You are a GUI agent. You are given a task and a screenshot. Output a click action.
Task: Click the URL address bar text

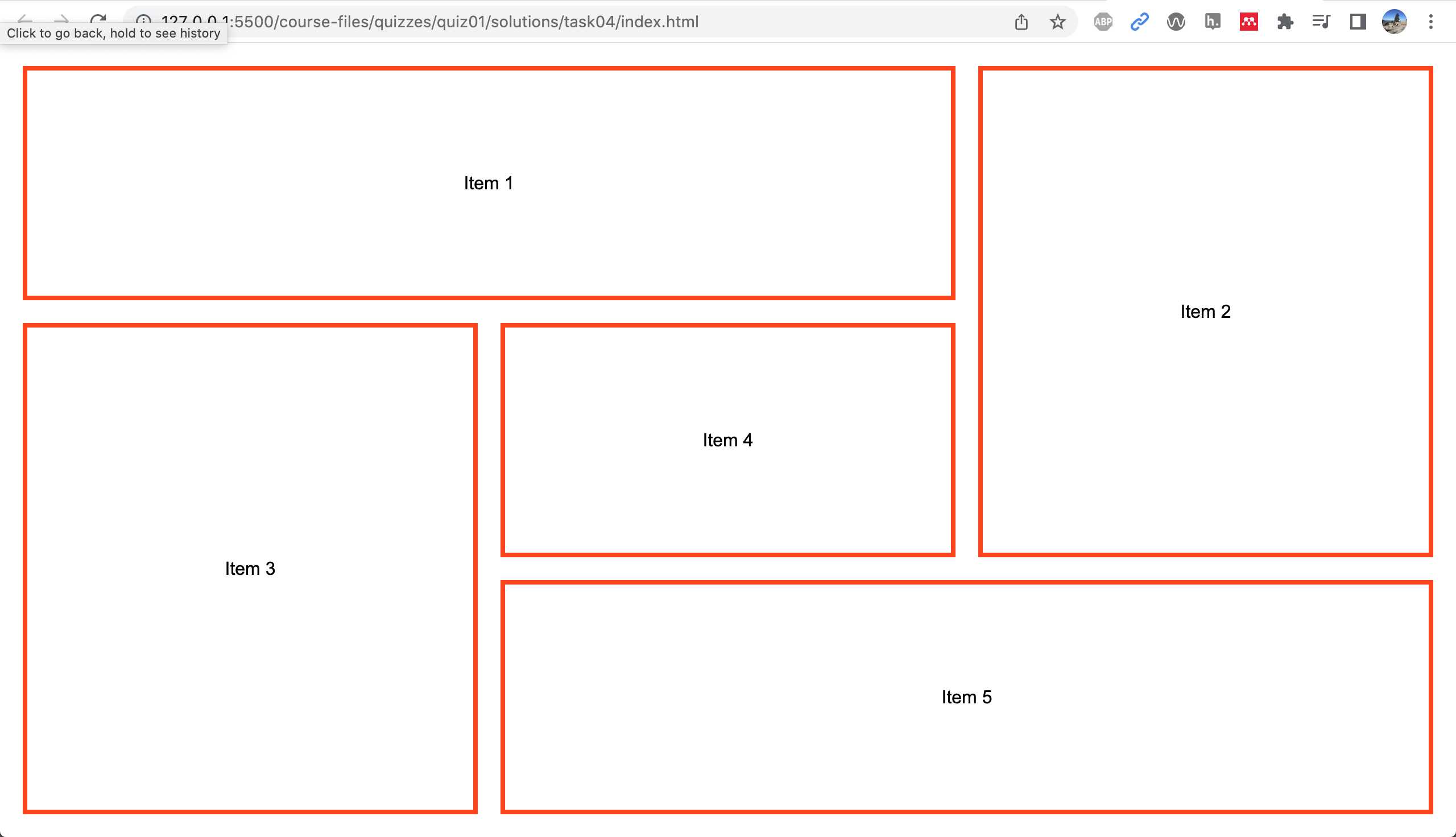coord(460,22)
